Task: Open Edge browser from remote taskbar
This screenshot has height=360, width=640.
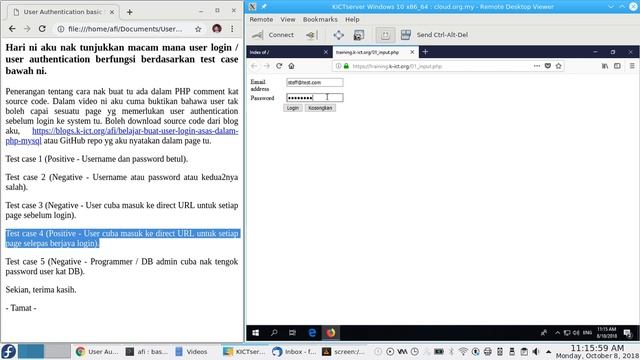Action: pyautogui.click(x=312, y=333)
